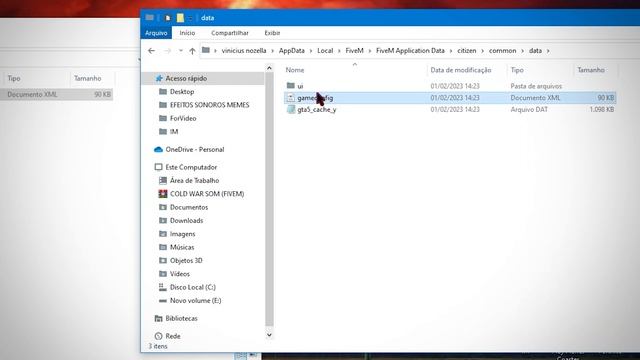Select 'Documento XML' row in background window

click(x=56, y=94)
